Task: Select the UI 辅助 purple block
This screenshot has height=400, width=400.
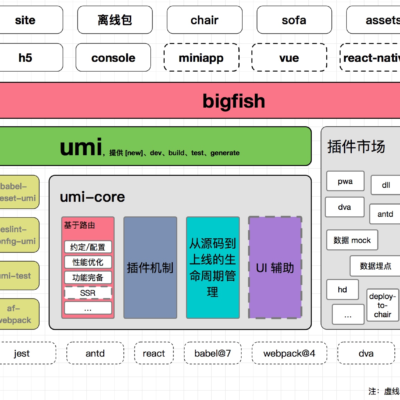Action: pyautogui.click(x=275, y=268)
